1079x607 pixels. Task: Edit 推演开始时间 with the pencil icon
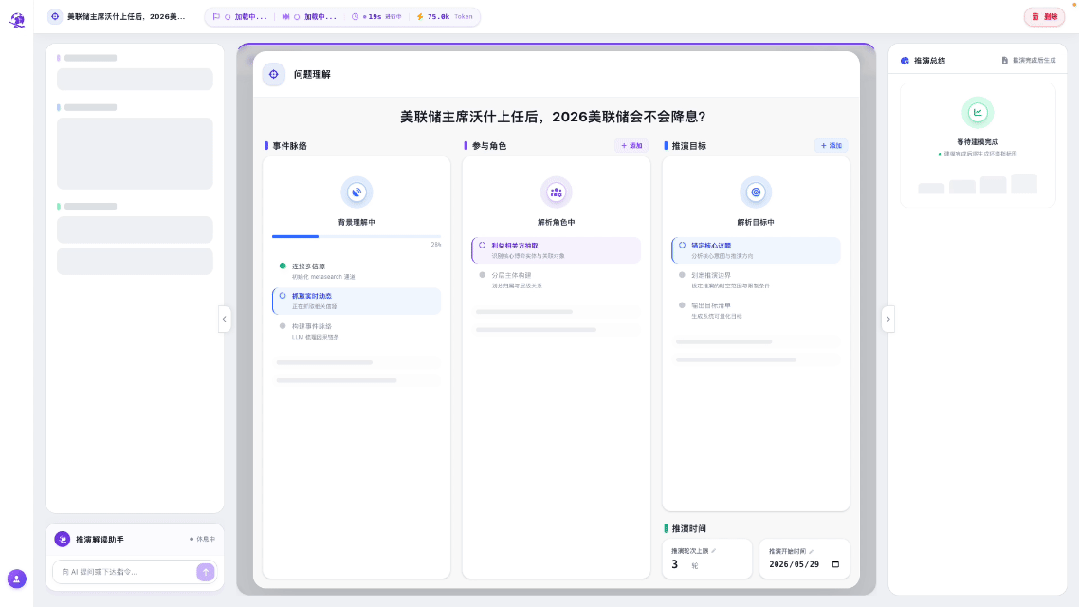click(811, 551)
